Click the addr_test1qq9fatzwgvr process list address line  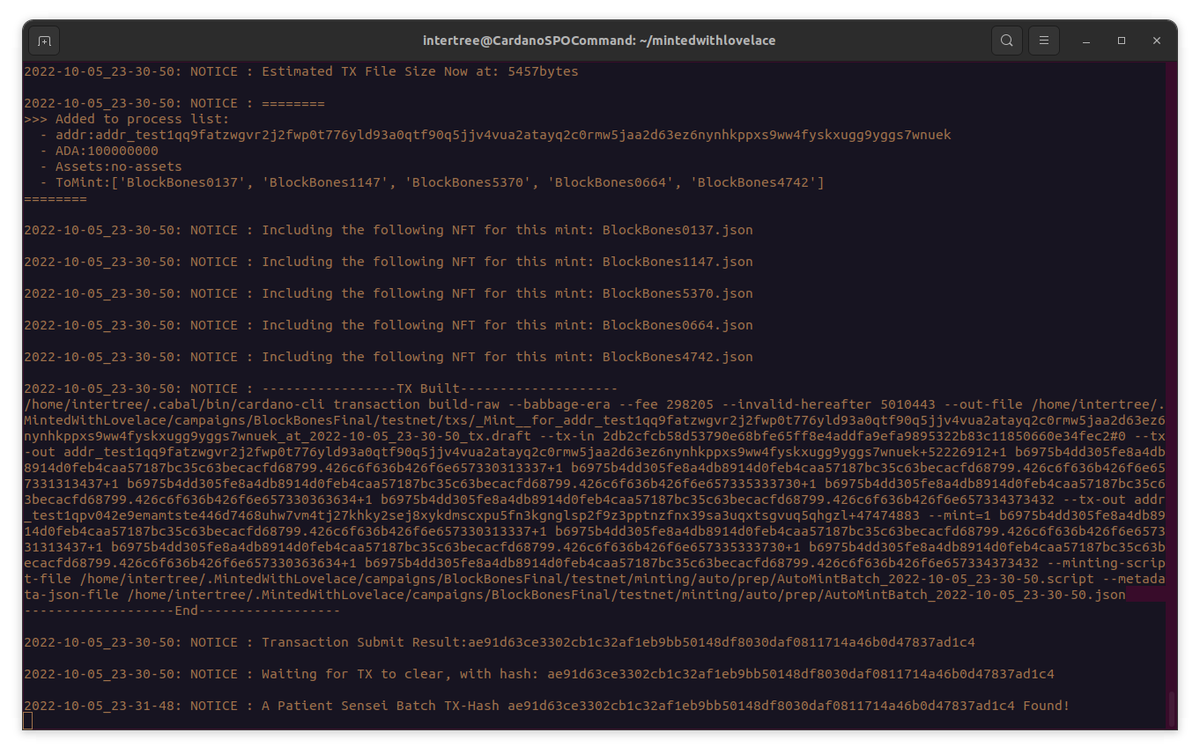pyautogui.click(x=495, y=135)
